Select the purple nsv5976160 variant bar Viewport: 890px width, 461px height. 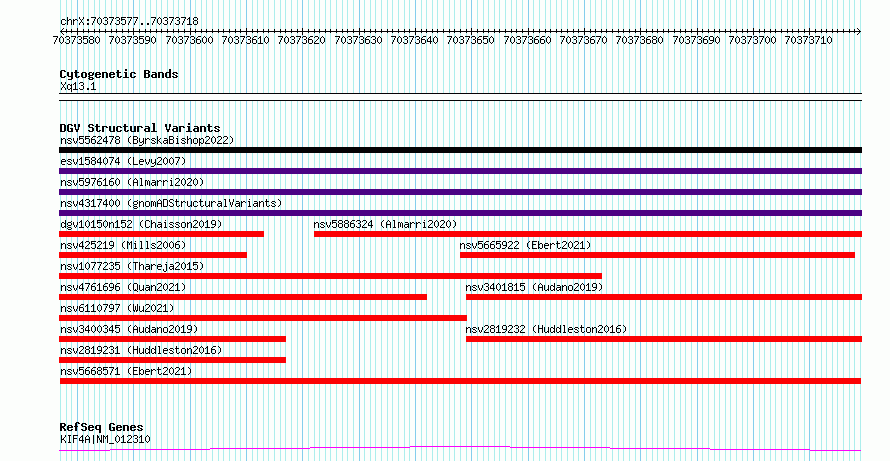point(460,192)
